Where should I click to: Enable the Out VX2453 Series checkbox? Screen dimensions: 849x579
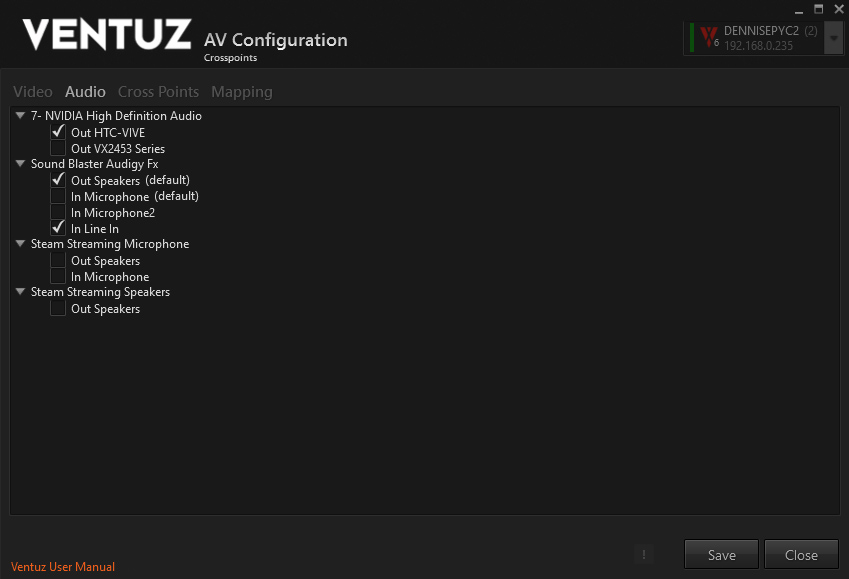58,148
